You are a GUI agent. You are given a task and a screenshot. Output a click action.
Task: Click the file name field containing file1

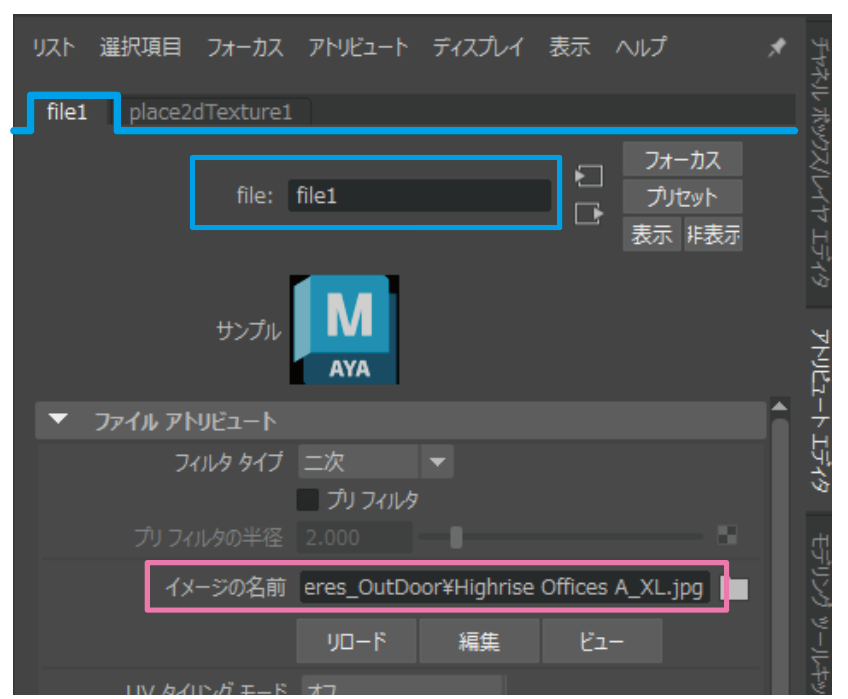tap(418, 196)
